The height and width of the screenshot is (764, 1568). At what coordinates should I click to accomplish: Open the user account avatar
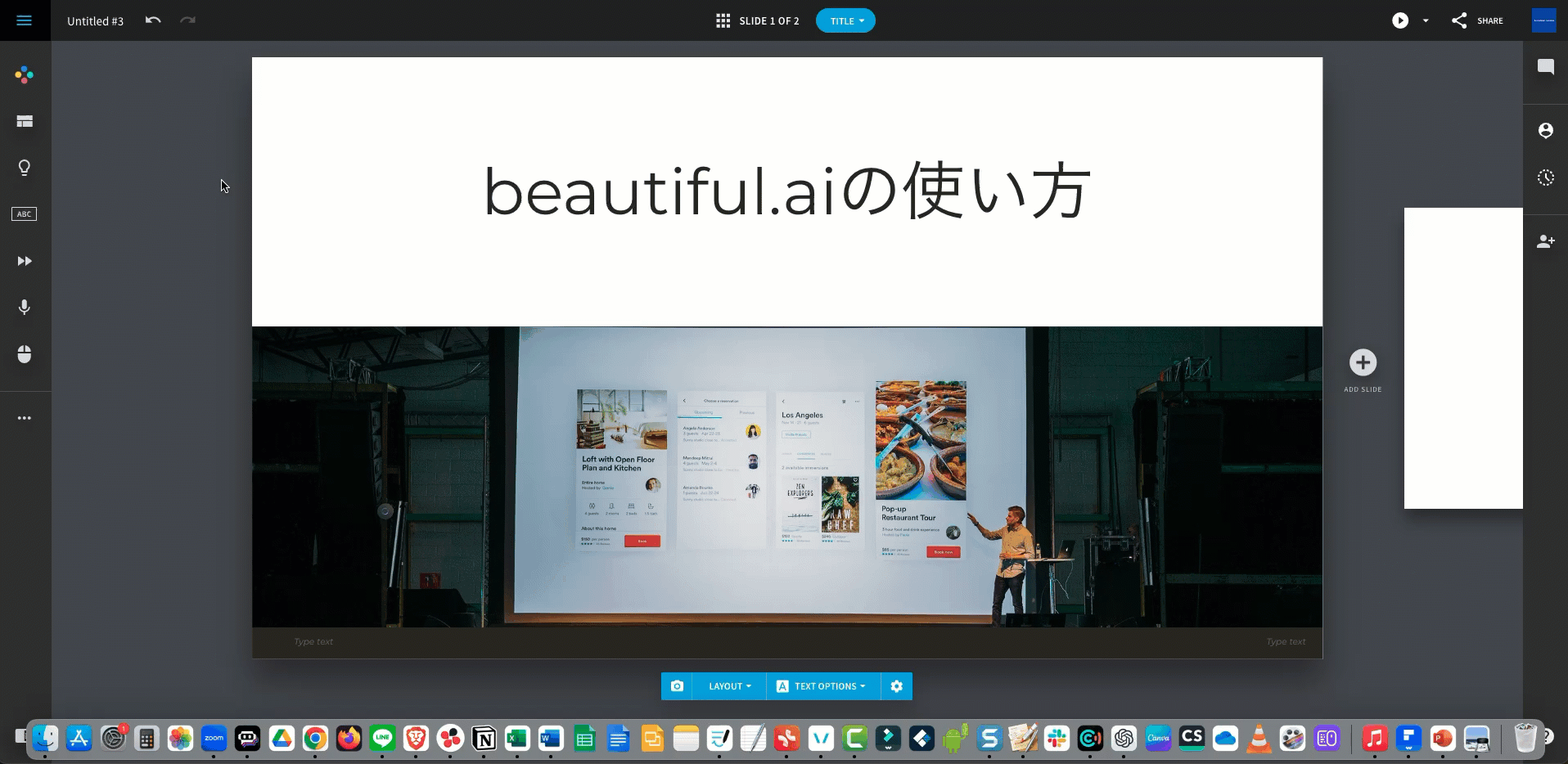click(x=1543, y=20)
